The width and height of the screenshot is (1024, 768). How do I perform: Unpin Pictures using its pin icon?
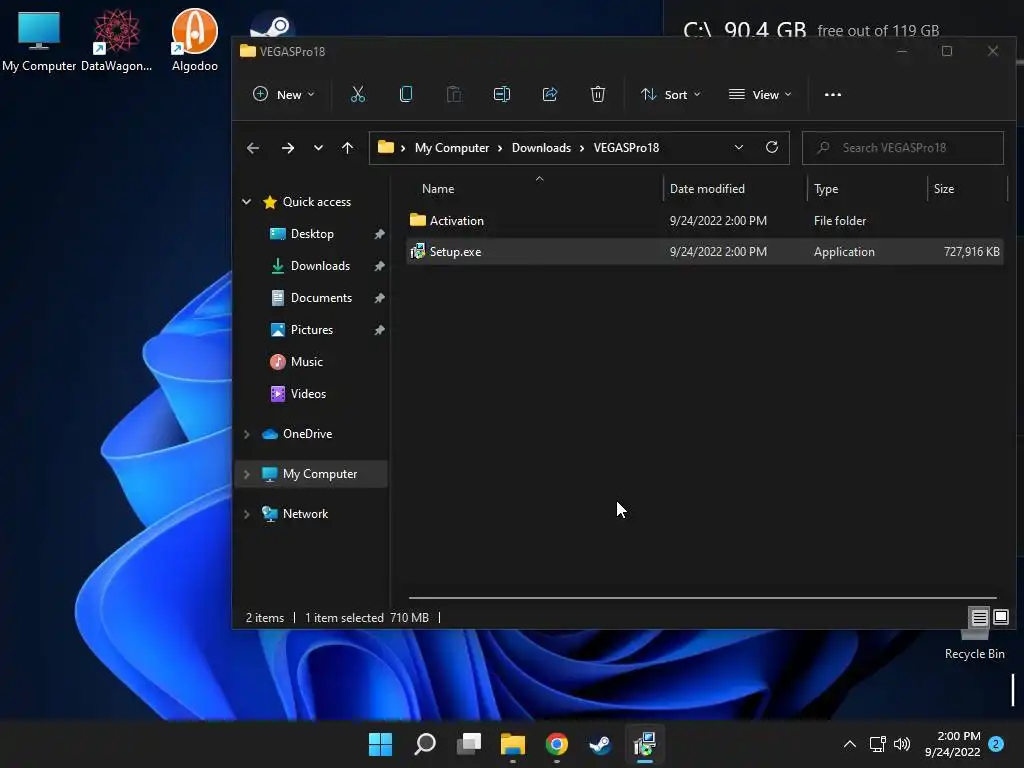(x=379, y=330)
